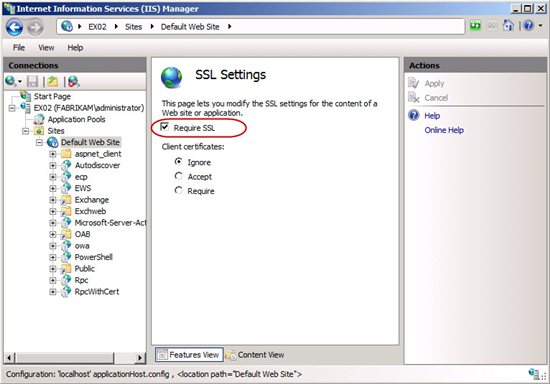The width and height of the screenshot is (550, 384).
Task: Click the Autodiscover application icon
Action: coord(66,165)
